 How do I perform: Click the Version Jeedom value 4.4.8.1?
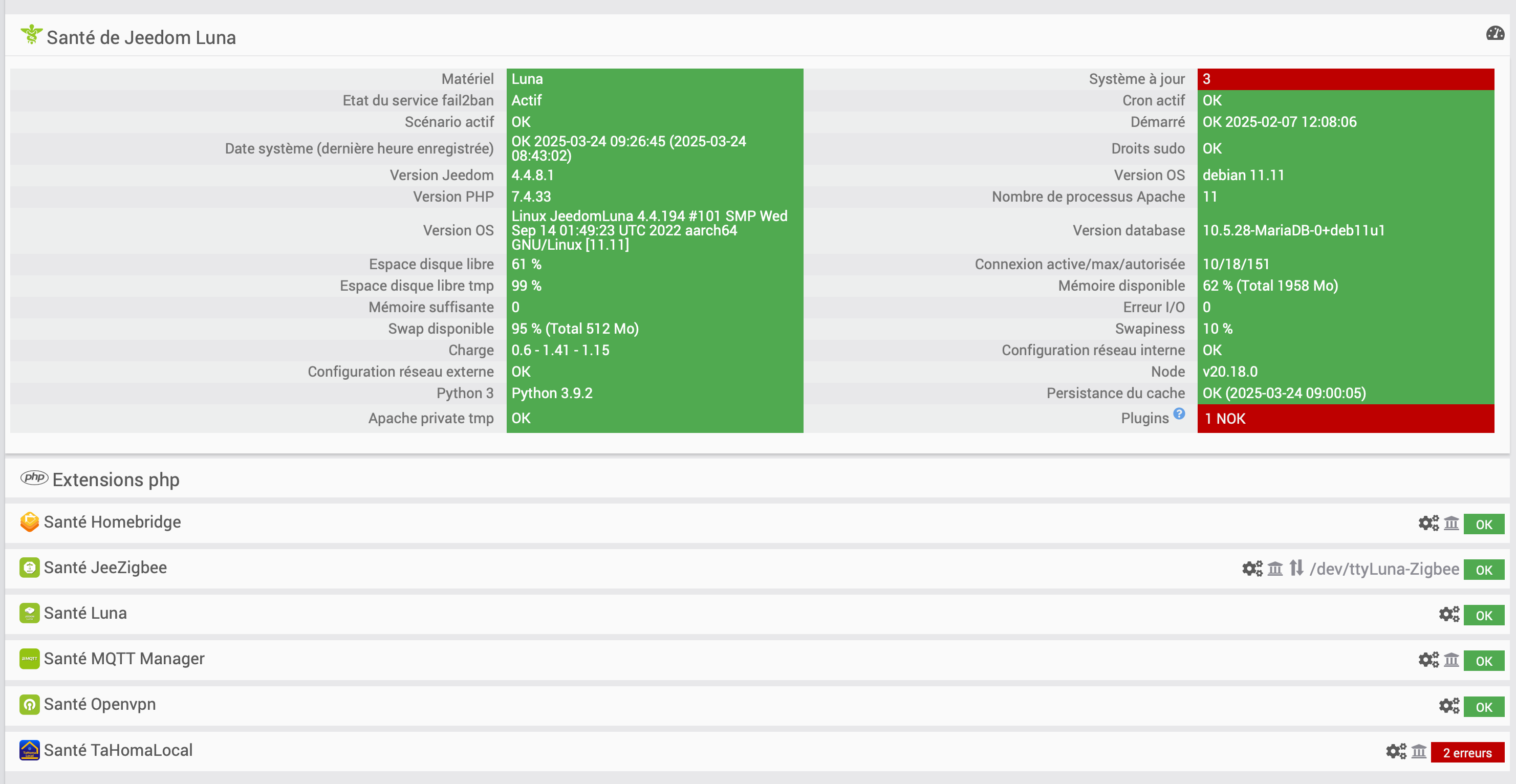pyautogui.click(x=655, y=176)
